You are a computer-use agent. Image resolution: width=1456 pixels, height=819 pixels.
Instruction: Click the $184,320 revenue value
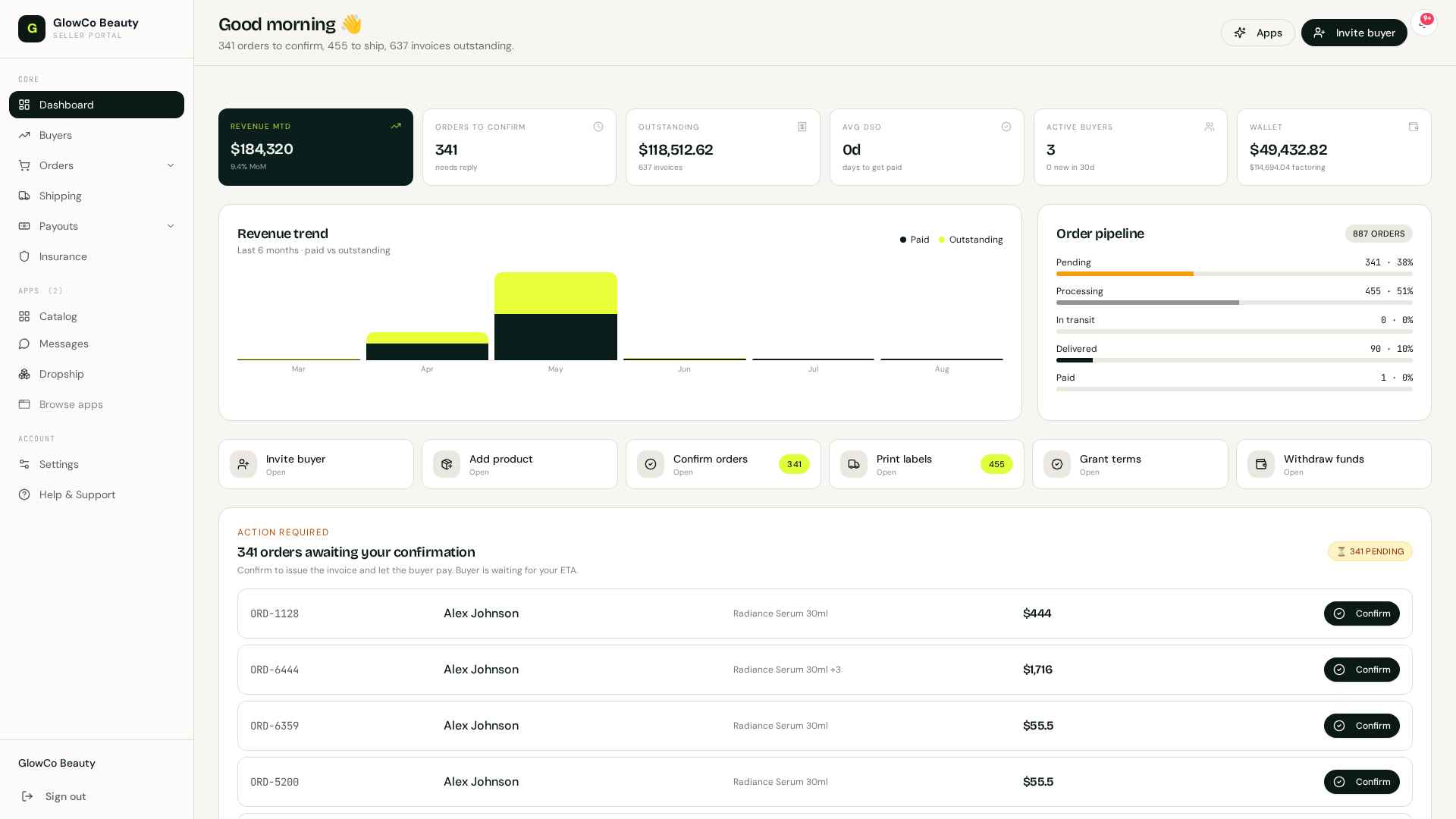click(262, 149)
